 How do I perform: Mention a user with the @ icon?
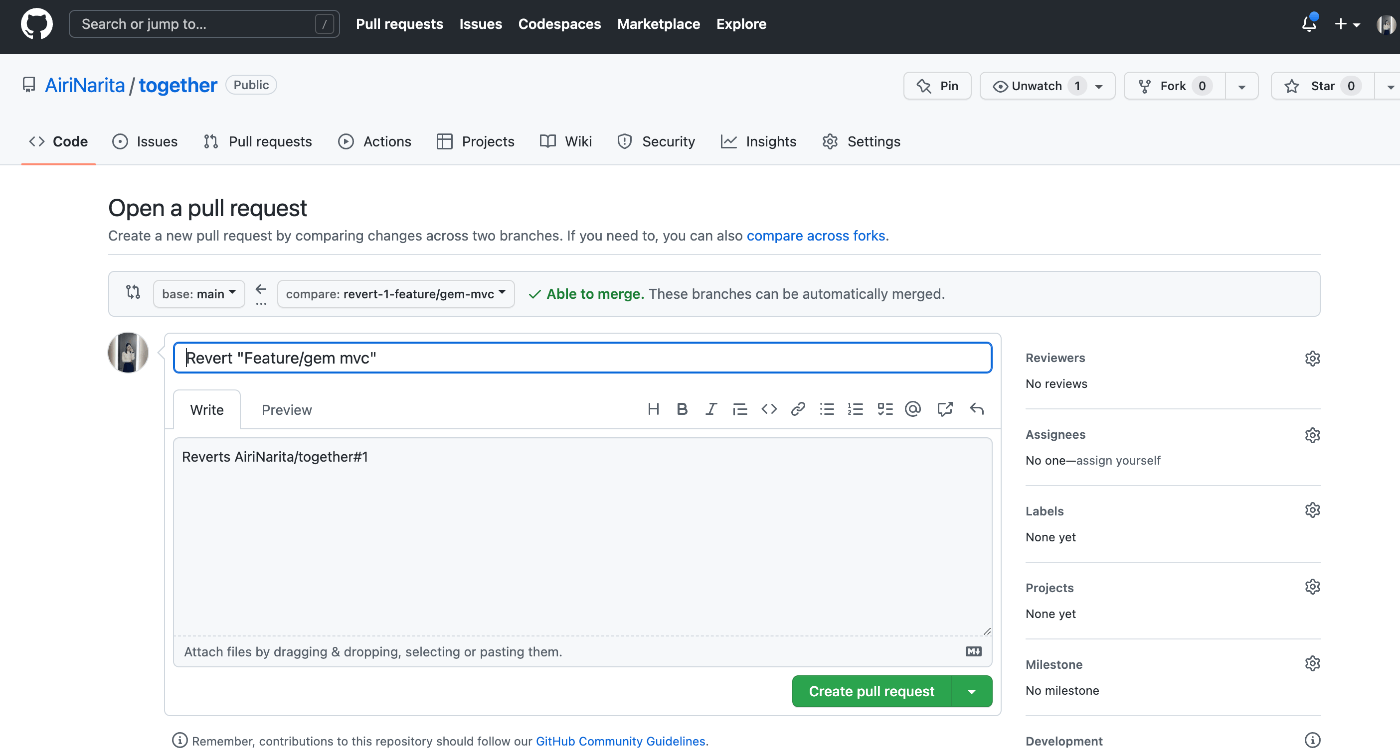pyautogui.click(x=913, y=409)
